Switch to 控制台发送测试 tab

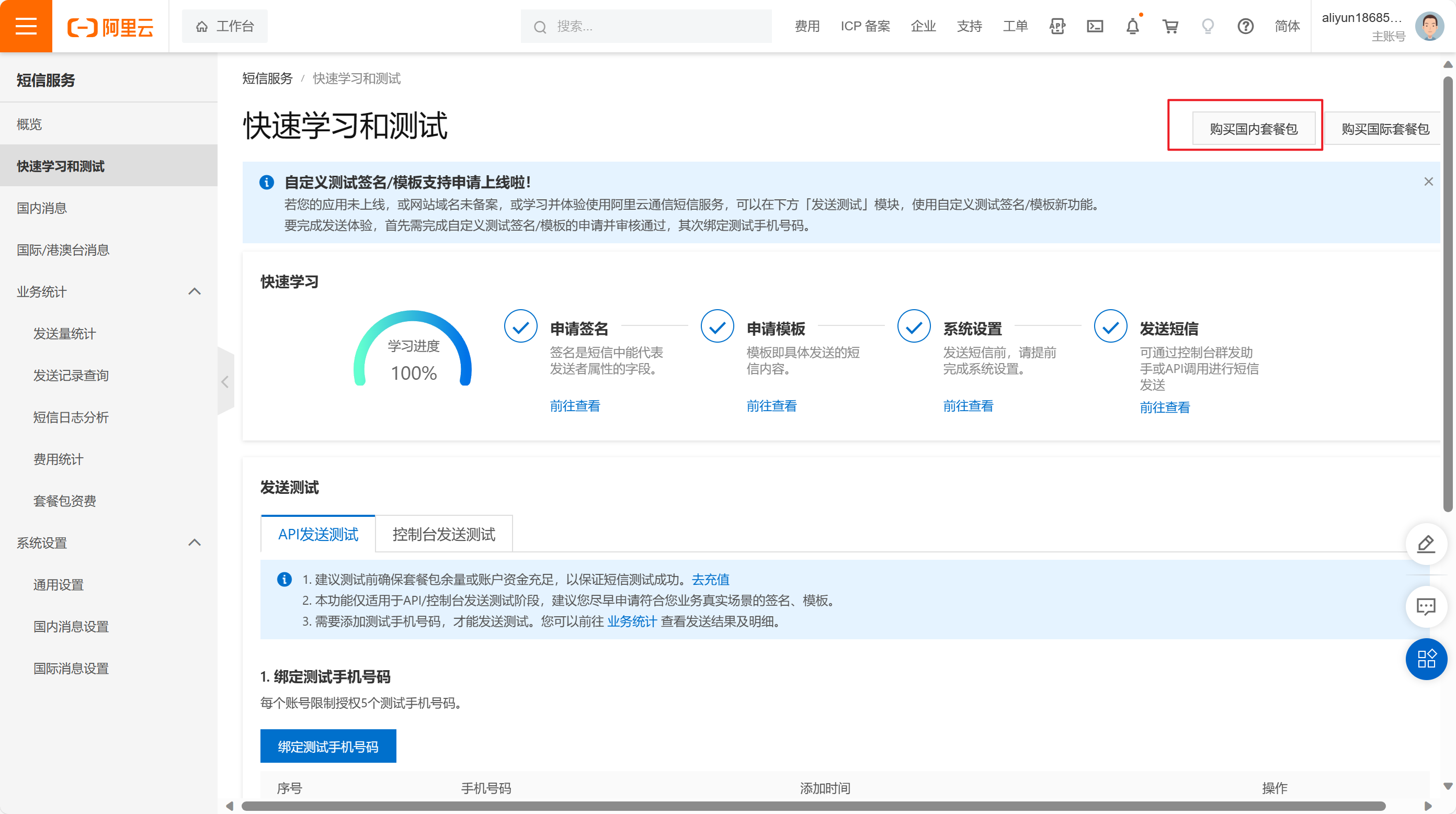(443, 534)
